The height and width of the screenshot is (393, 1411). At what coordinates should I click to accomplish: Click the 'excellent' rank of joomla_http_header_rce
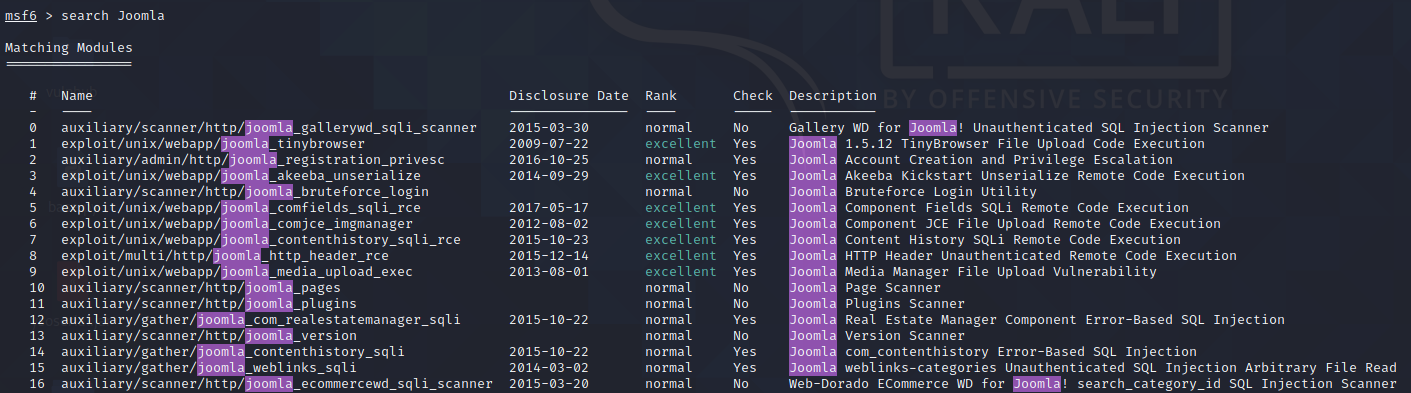[x=681, y=256]
